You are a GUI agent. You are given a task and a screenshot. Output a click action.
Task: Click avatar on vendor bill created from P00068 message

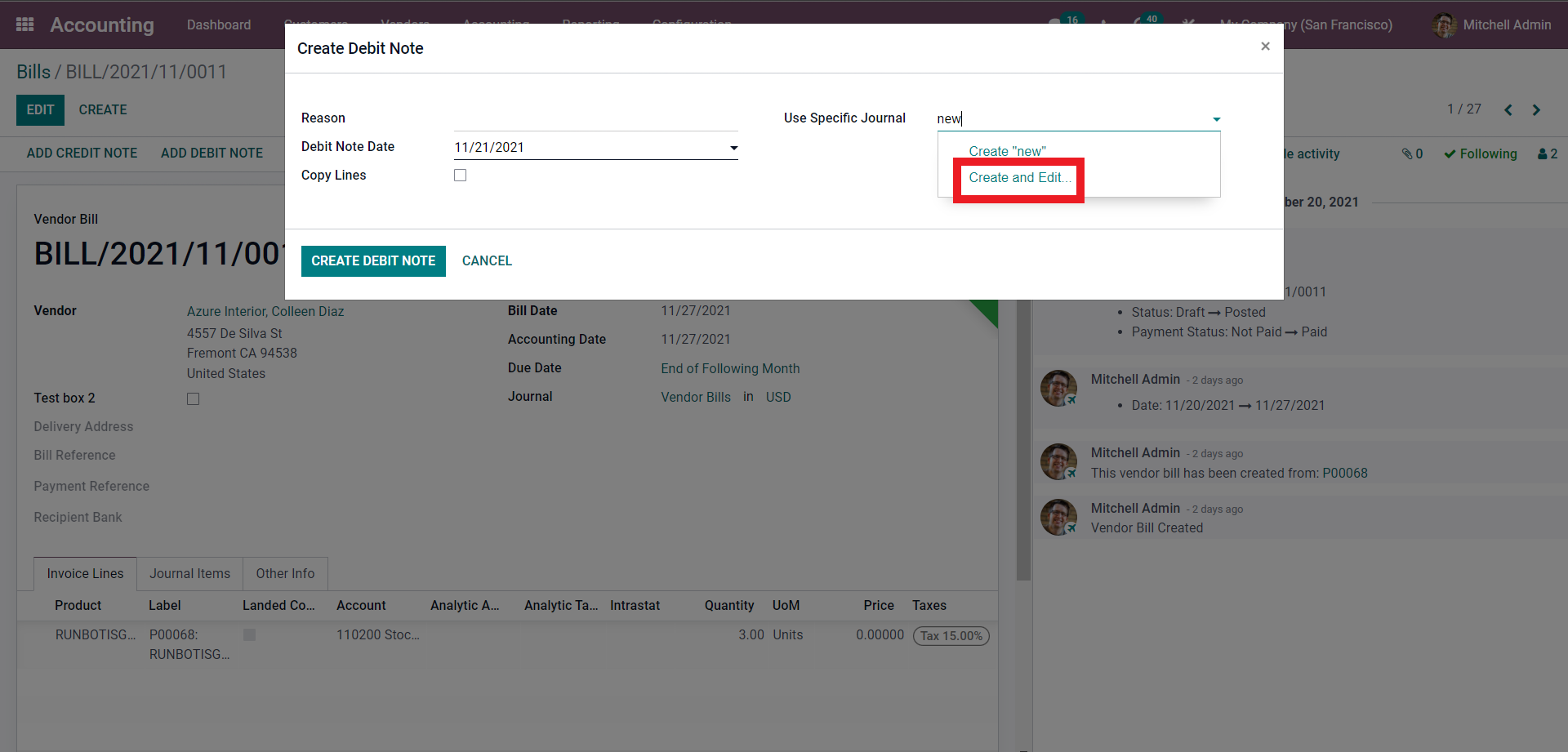(1058, 461)
